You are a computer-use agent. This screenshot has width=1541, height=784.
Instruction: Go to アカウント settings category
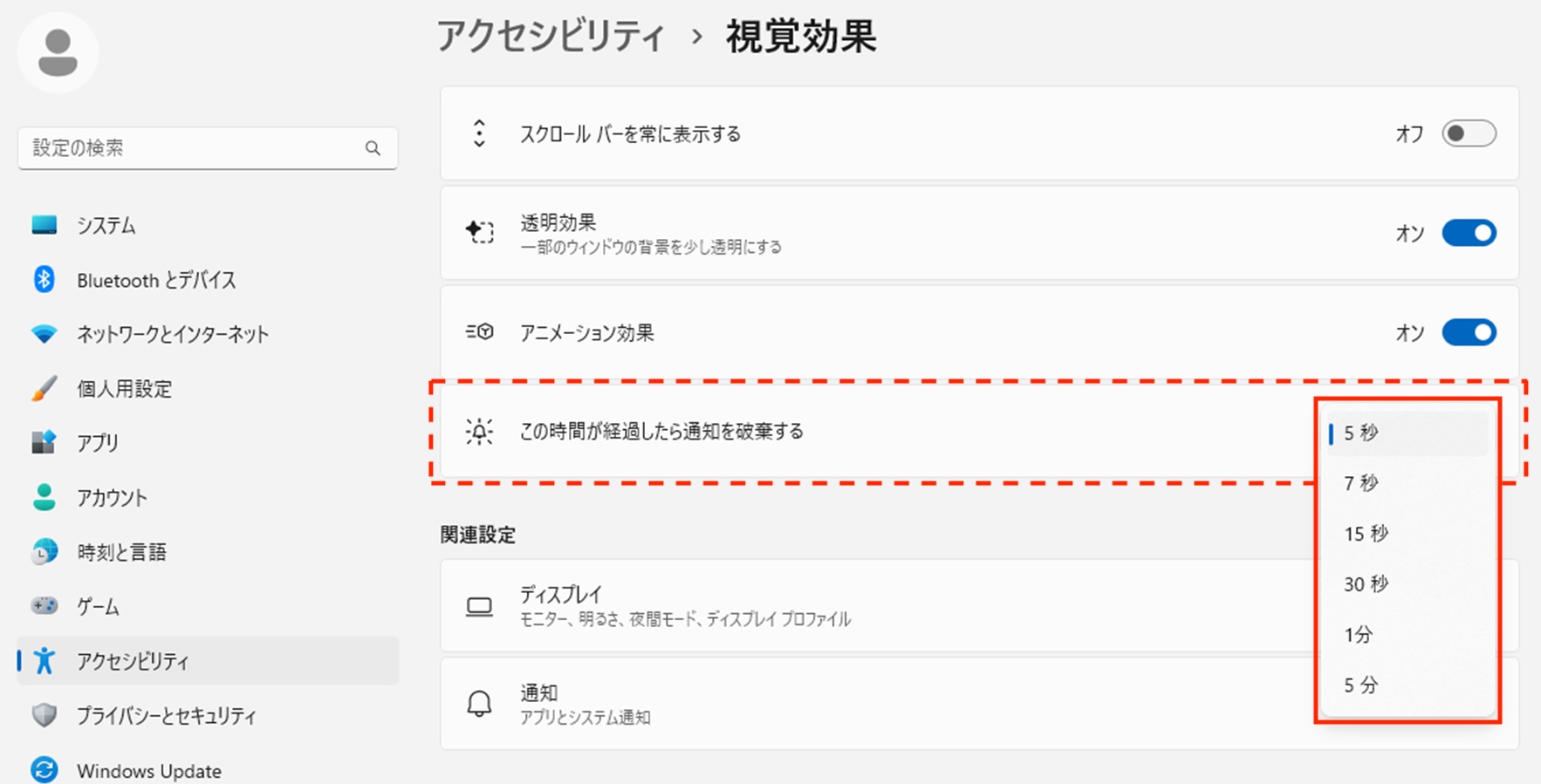tap(112, 498)
